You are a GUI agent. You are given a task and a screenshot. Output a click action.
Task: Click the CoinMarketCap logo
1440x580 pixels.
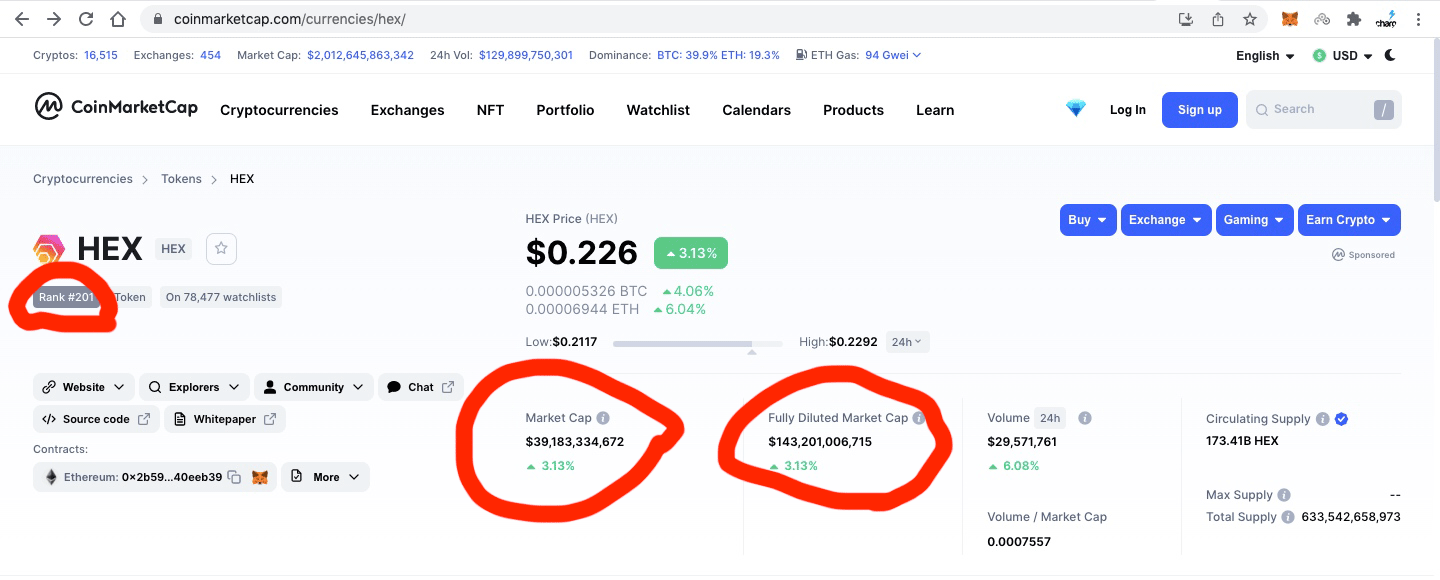(x=116, y=107)
